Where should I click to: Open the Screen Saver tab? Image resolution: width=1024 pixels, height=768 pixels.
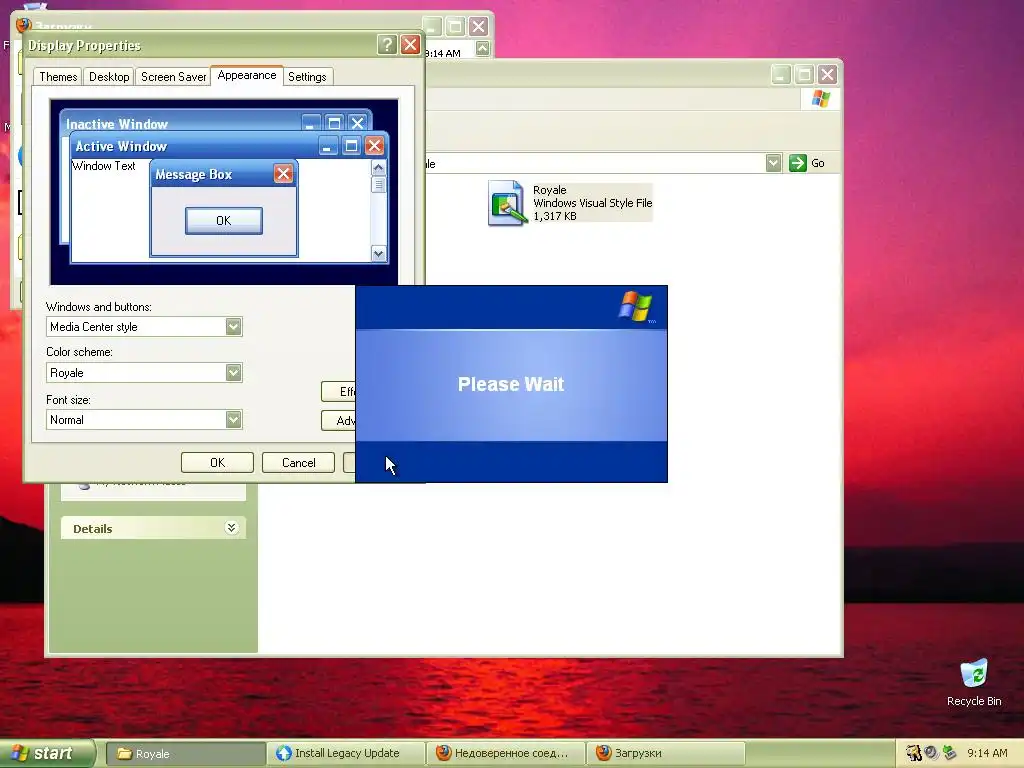(x=173, y=77)
